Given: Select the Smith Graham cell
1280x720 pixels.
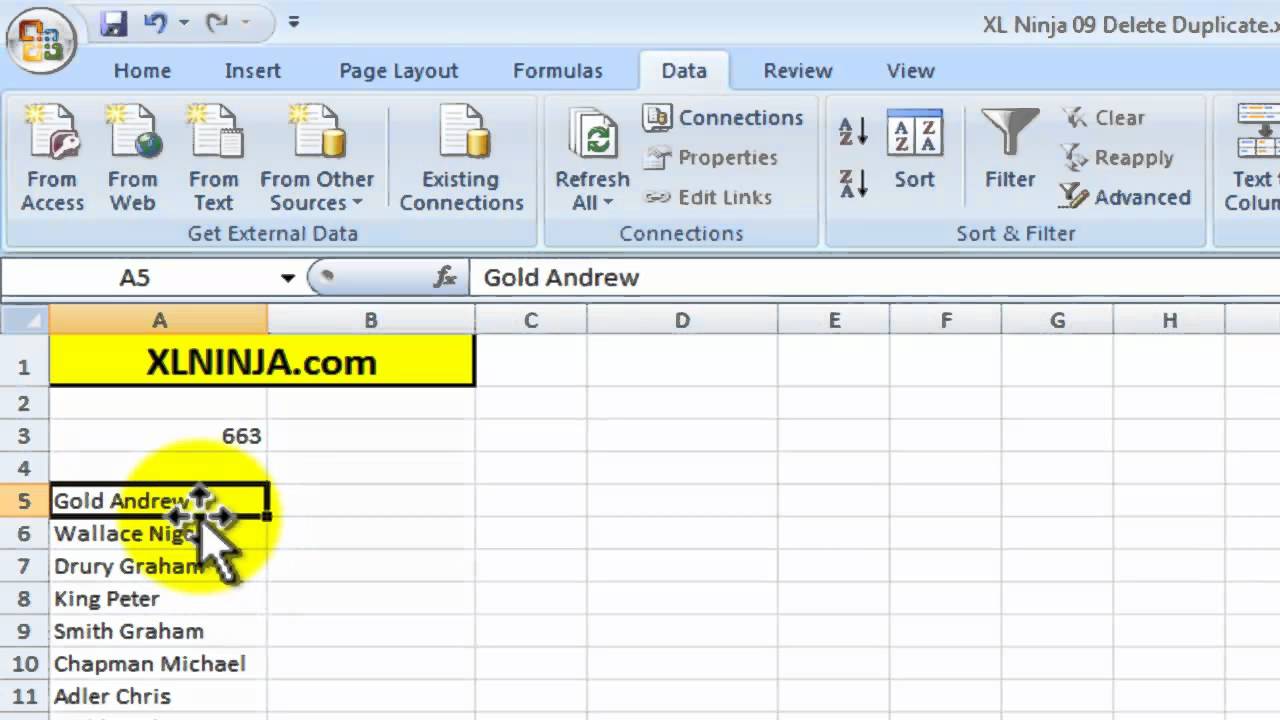Looking at the screenshot, I should coord(159,631).
